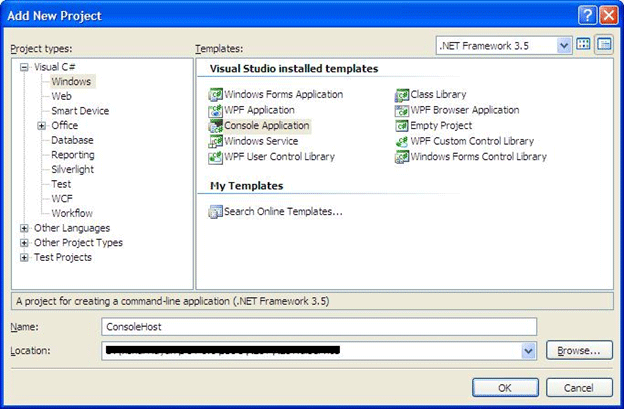Select the Windows Forms Application template icon

[215, 95]
